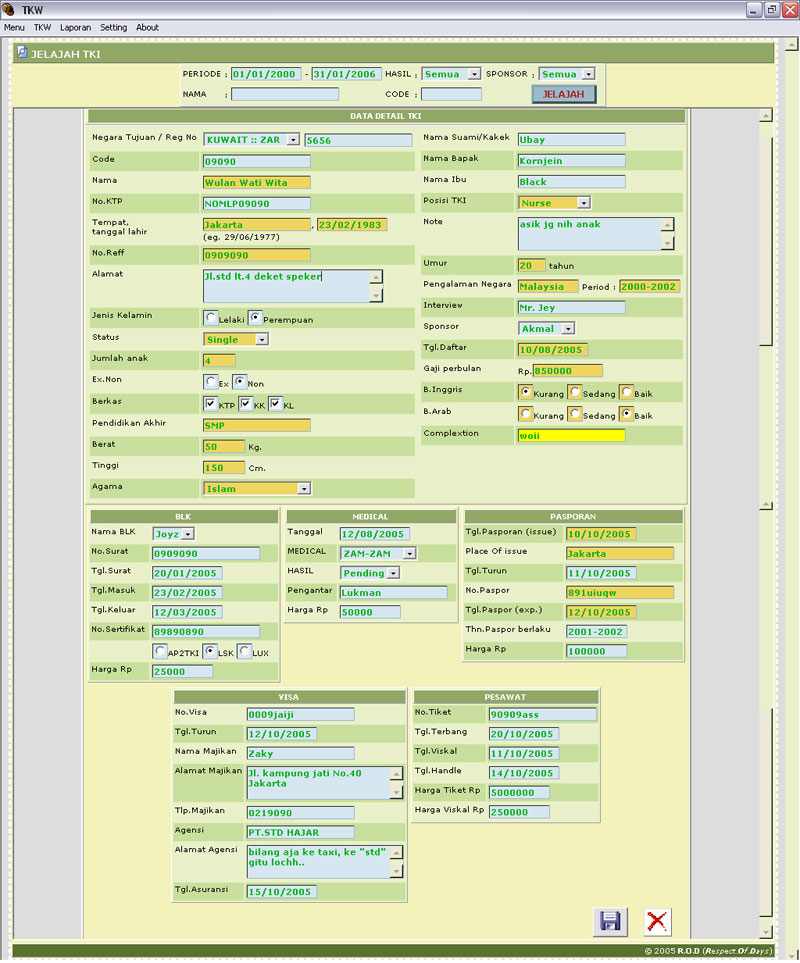Click the floppy disk save icon

[x=609, y=922]
